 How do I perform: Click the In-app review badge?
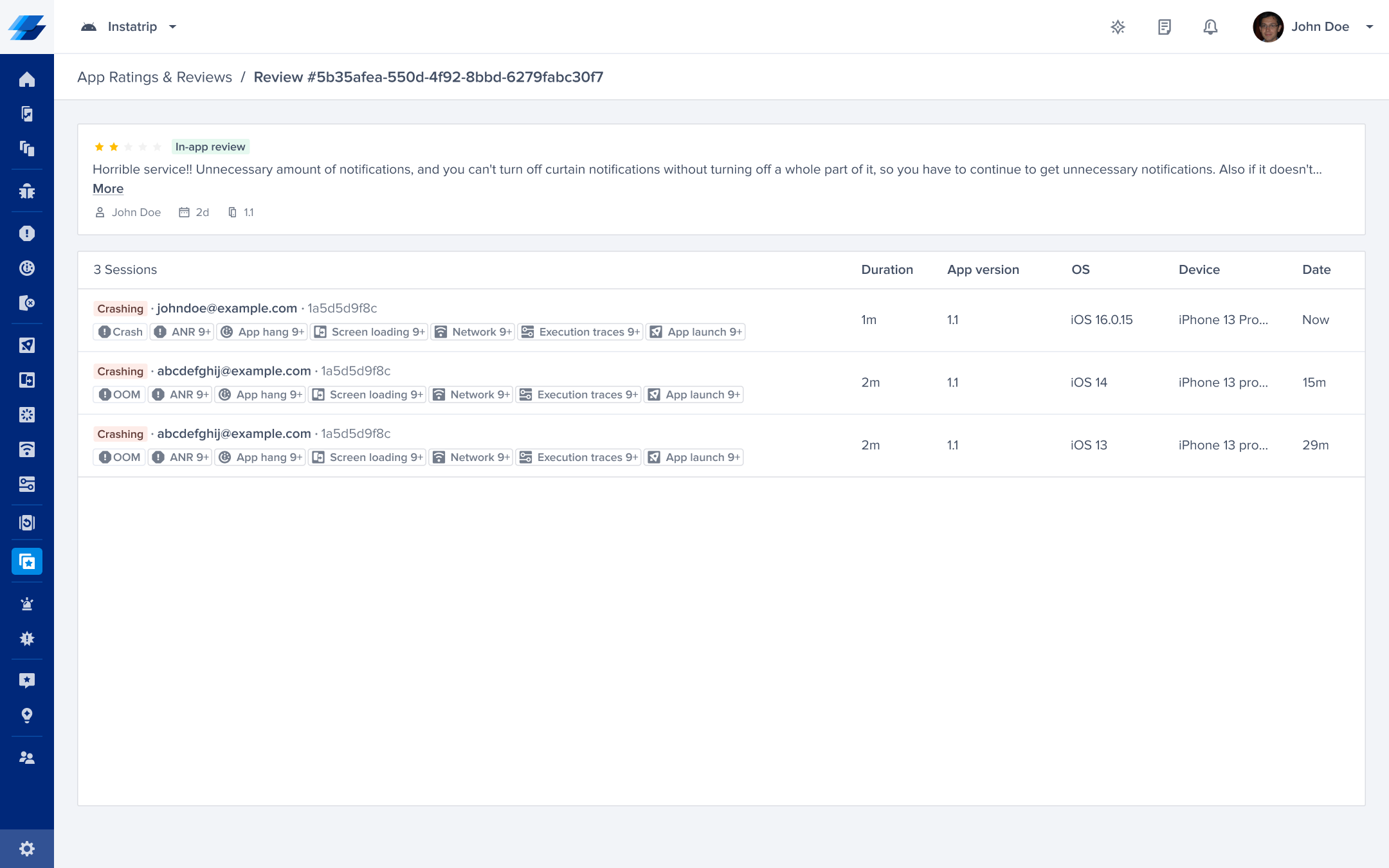(210, 147)
